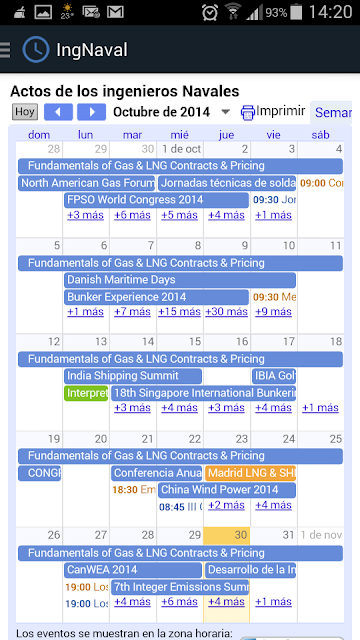The height and width of the screenshot is (640, 360).
Task: Select highlighted day 30 cell
Action: click(x=226, y=535)
